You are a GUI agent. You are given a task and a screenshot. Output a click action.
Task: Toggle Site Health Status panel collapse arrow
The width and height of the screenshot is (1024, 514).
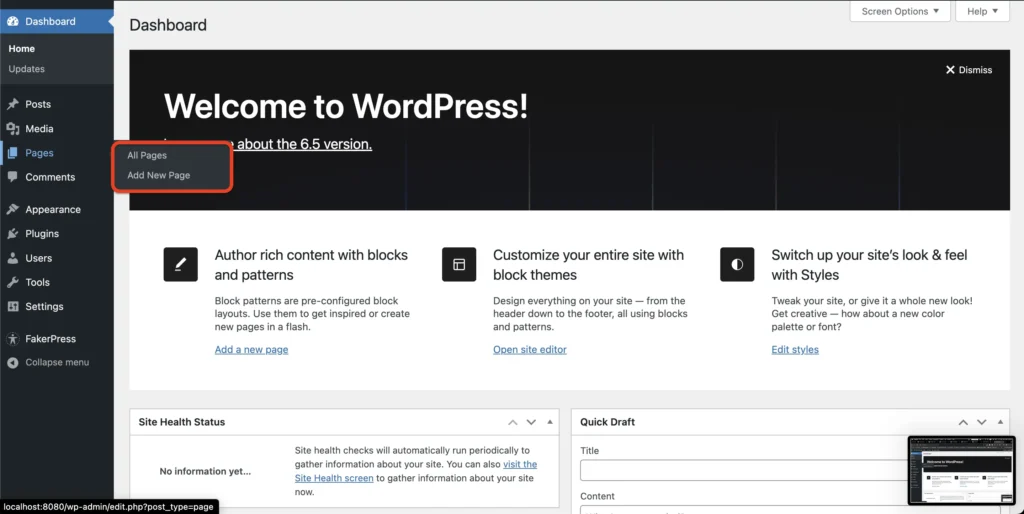point(550,422)
